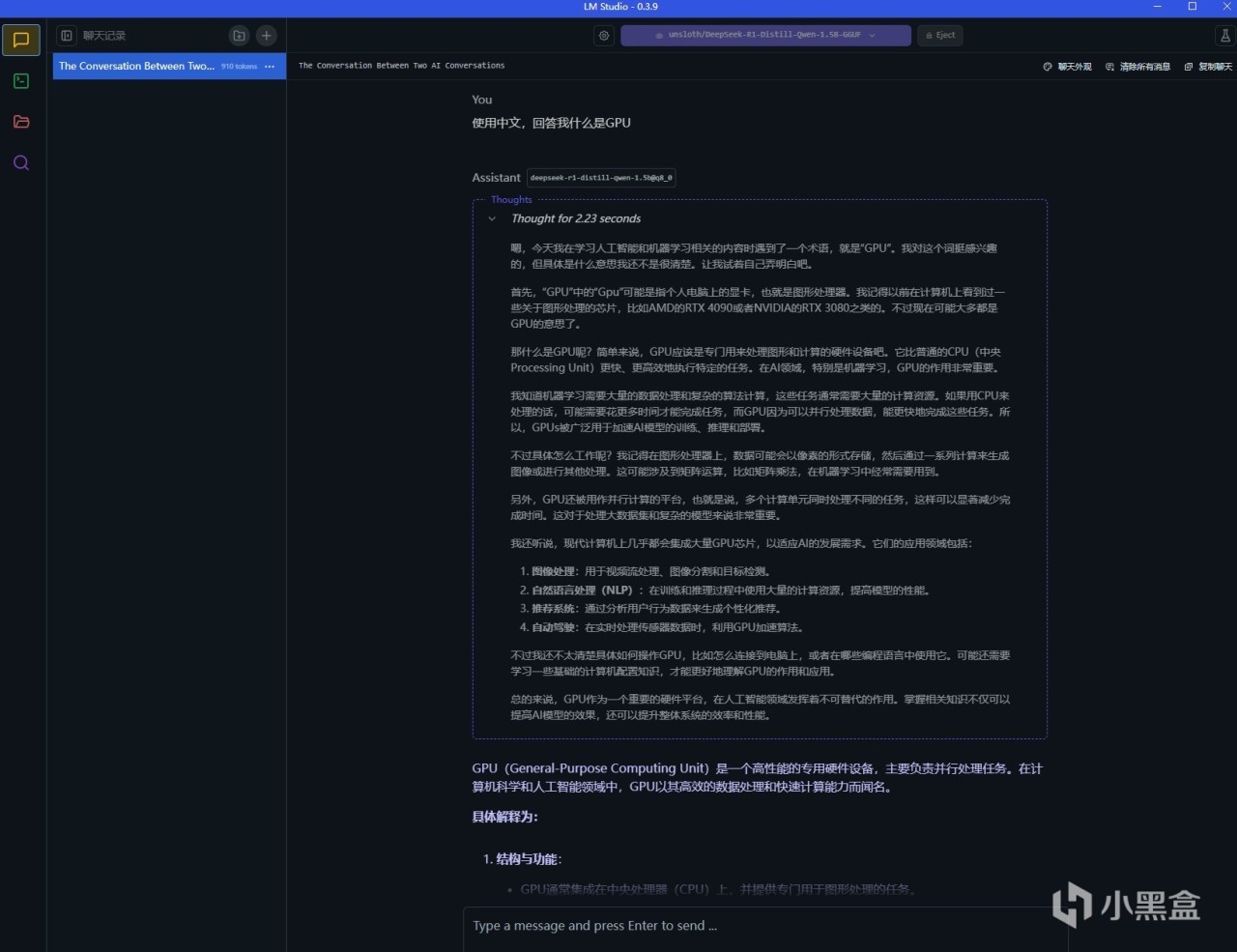Start a new chat with plus button
The image size is (1237, 952).
point(267,36)
